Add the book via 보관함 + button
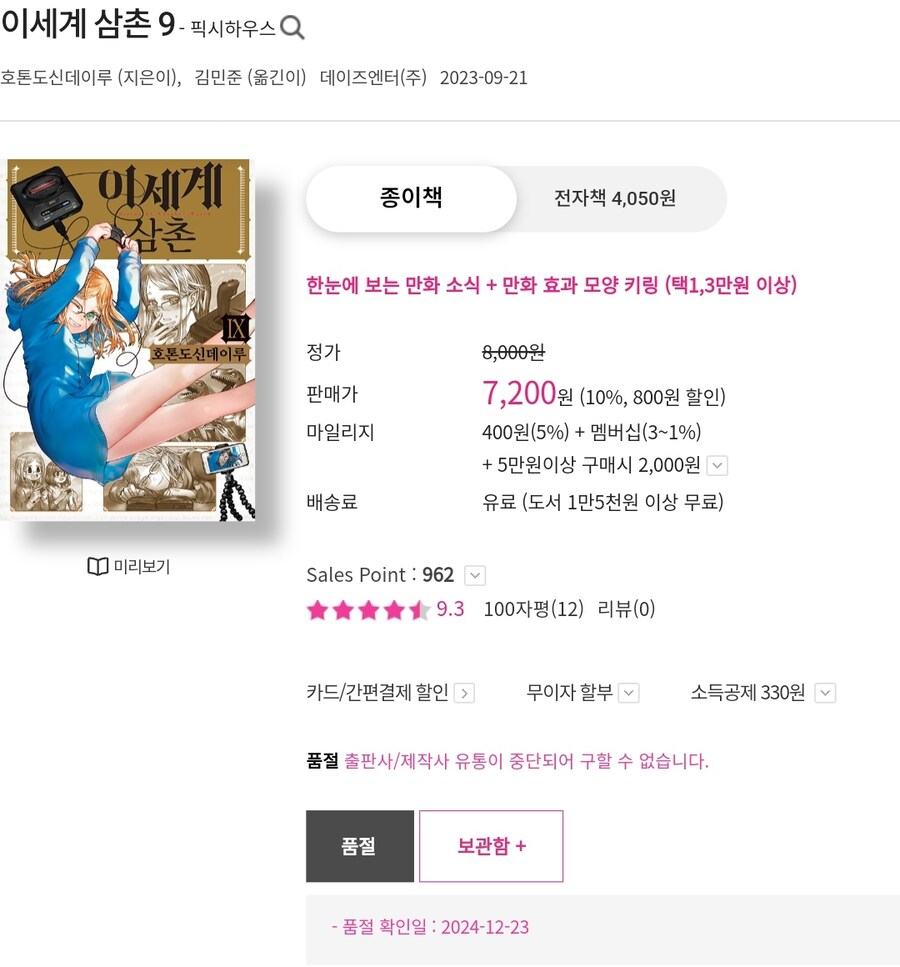 coord(491,846)
